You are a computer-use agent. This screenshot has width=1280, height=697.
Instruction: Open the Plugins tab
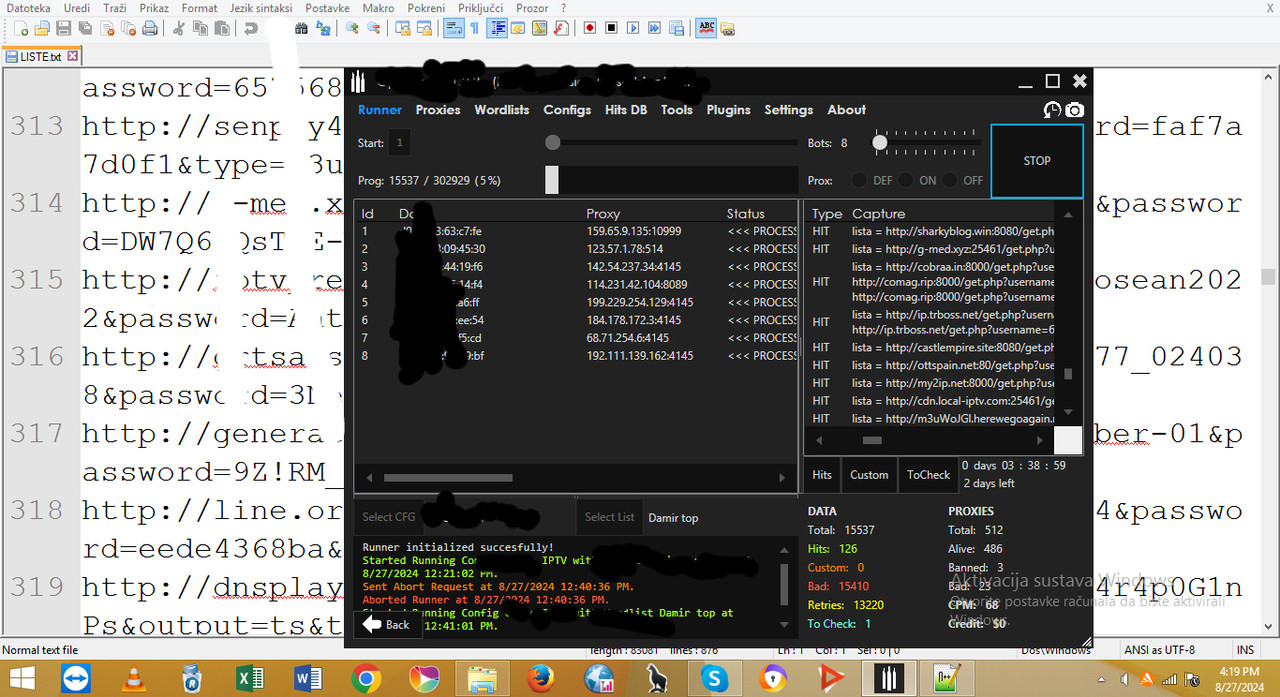pos(728,110)
